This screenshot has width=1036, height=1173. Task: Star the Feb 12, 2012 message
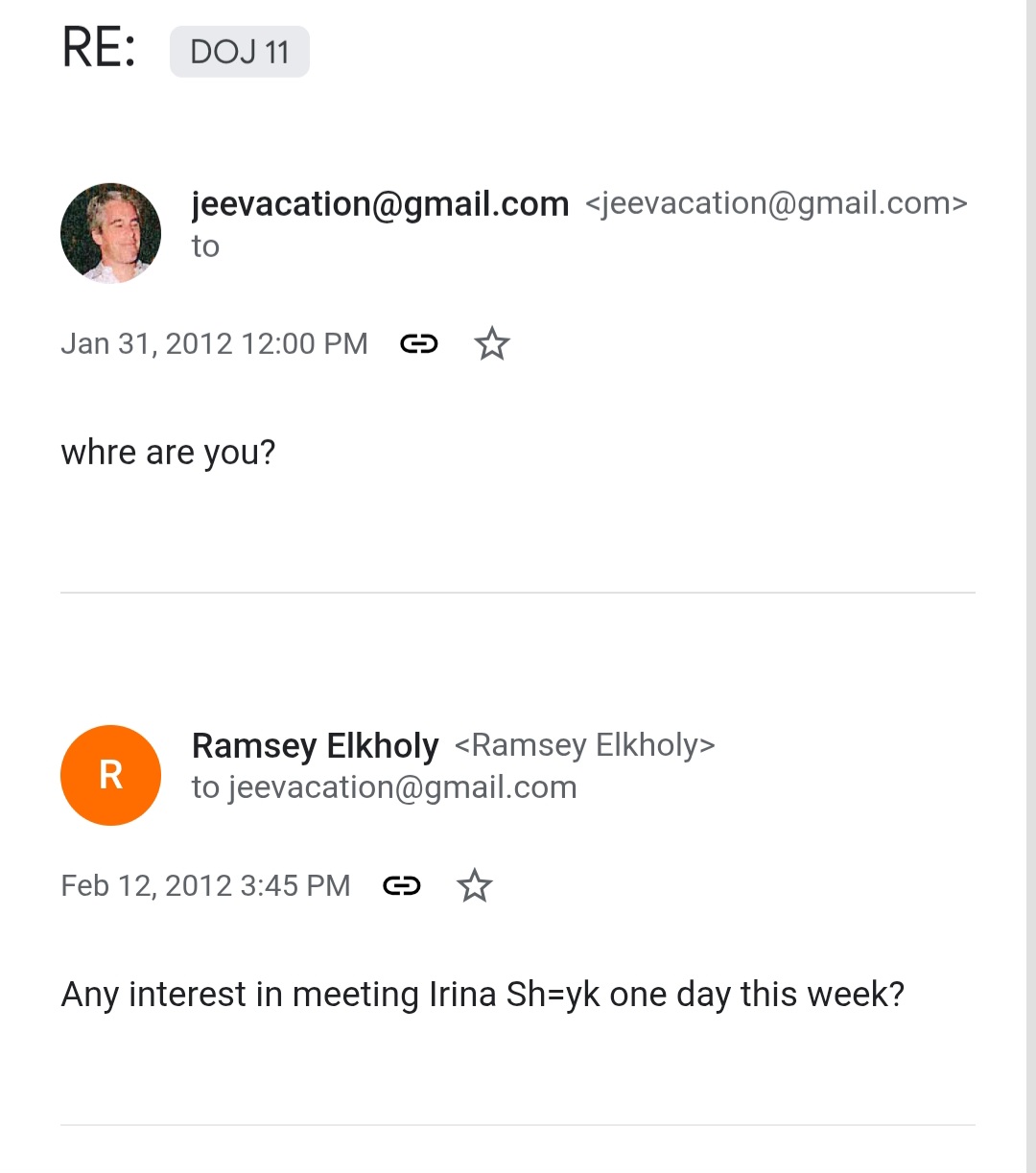pos(474,885)
